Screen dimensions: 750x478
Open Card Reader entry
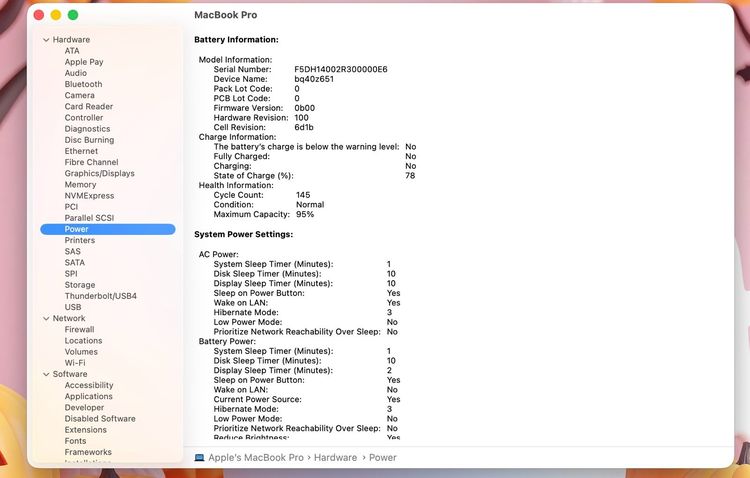(x=89, y=106)
